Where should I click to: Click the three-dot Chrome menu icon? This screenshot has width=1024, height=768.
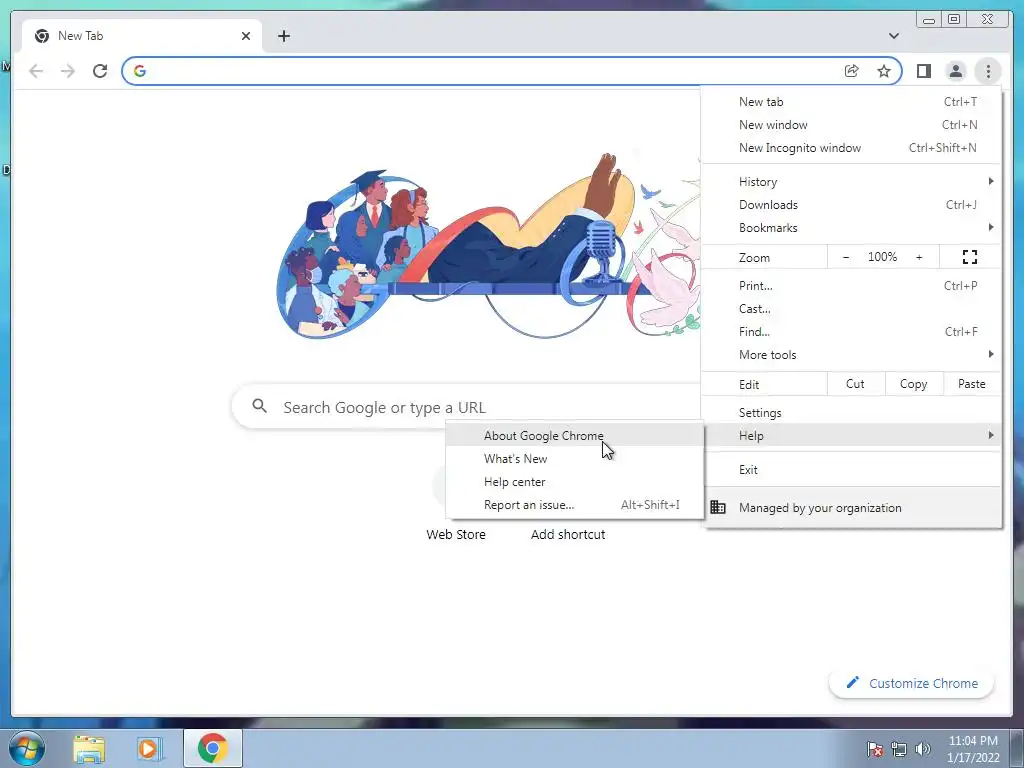point(988,71)
